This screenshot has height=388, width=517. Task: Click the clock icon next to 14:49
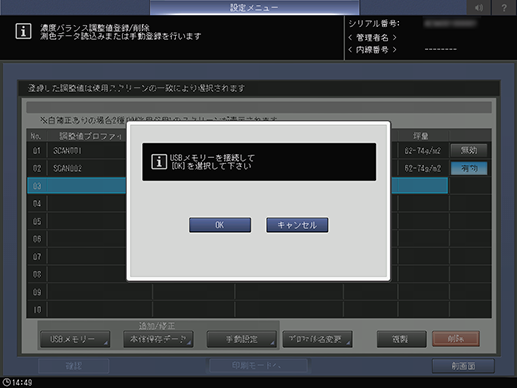point(6,382)
